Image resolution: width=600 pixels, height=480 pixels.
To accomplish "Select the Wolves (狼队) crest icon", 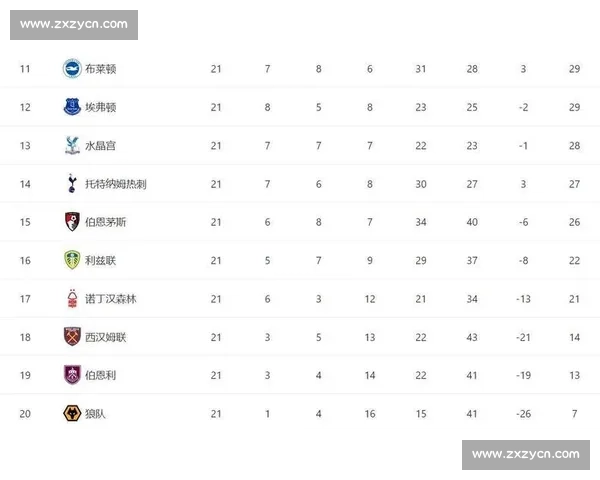I will click(x=72, y=413).
